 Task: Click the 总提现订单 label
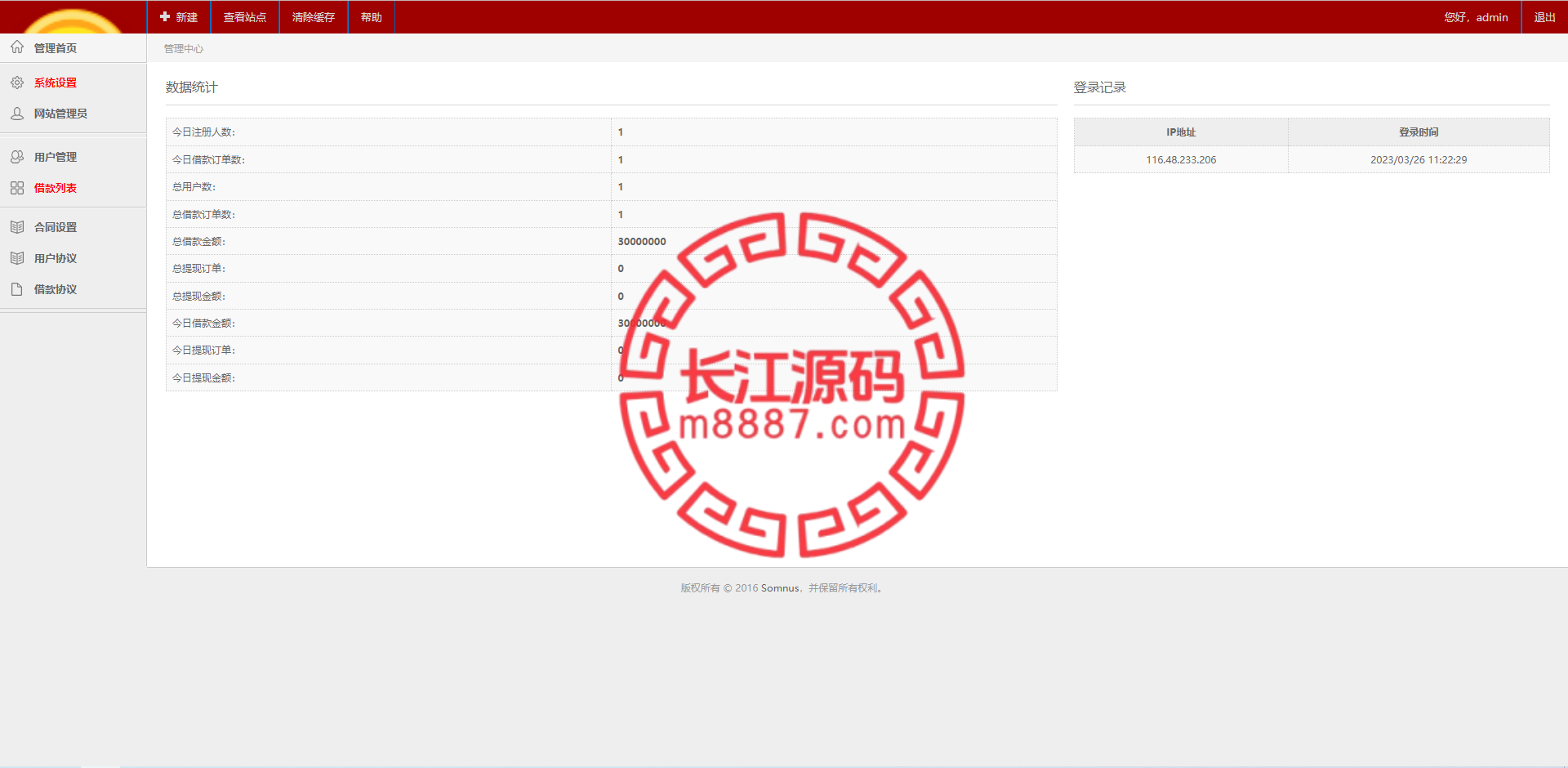pyautogui.click(x=198, y=269)
